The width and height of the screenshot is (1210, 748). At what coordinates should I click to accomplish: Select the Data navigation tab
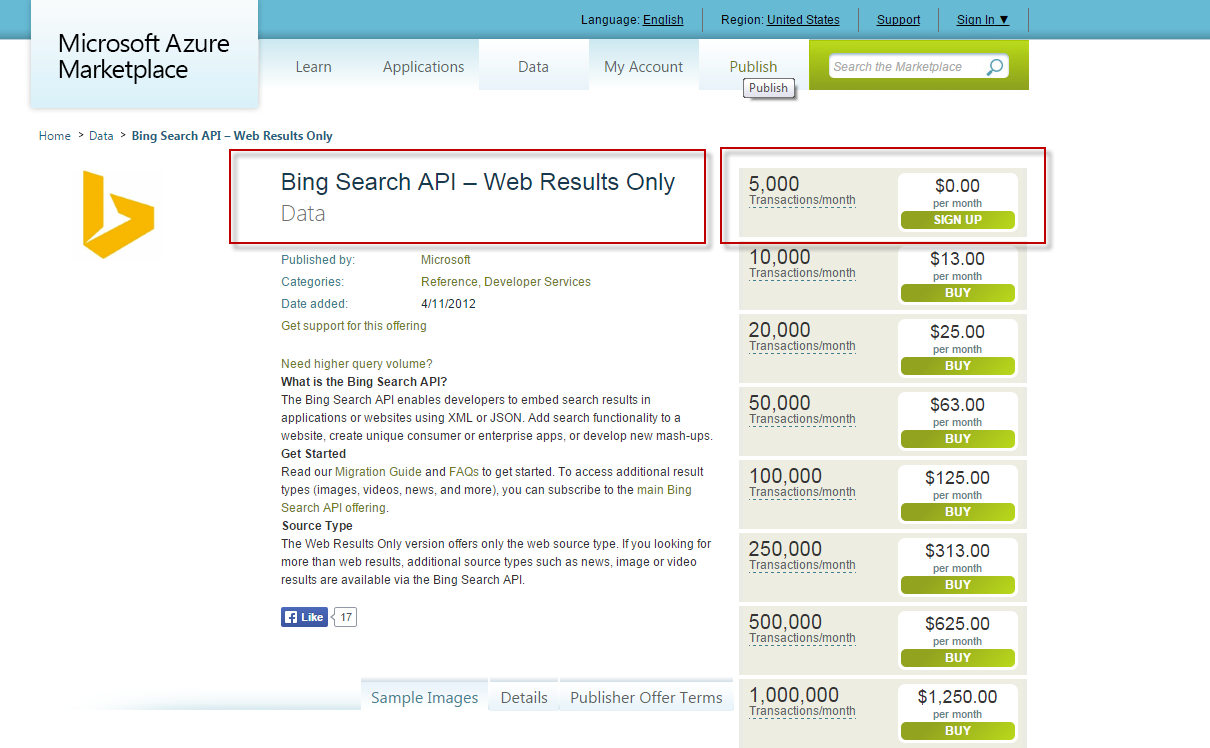533,67
